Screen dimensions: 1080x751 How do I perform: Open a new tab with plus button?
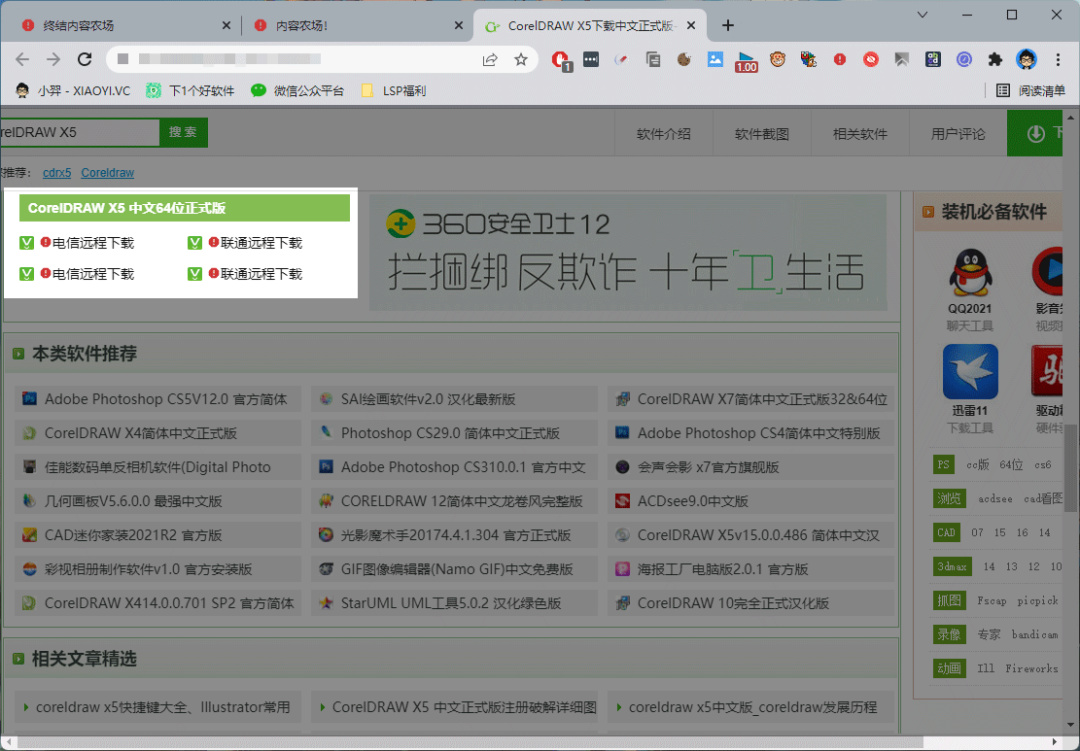point(728,25)
